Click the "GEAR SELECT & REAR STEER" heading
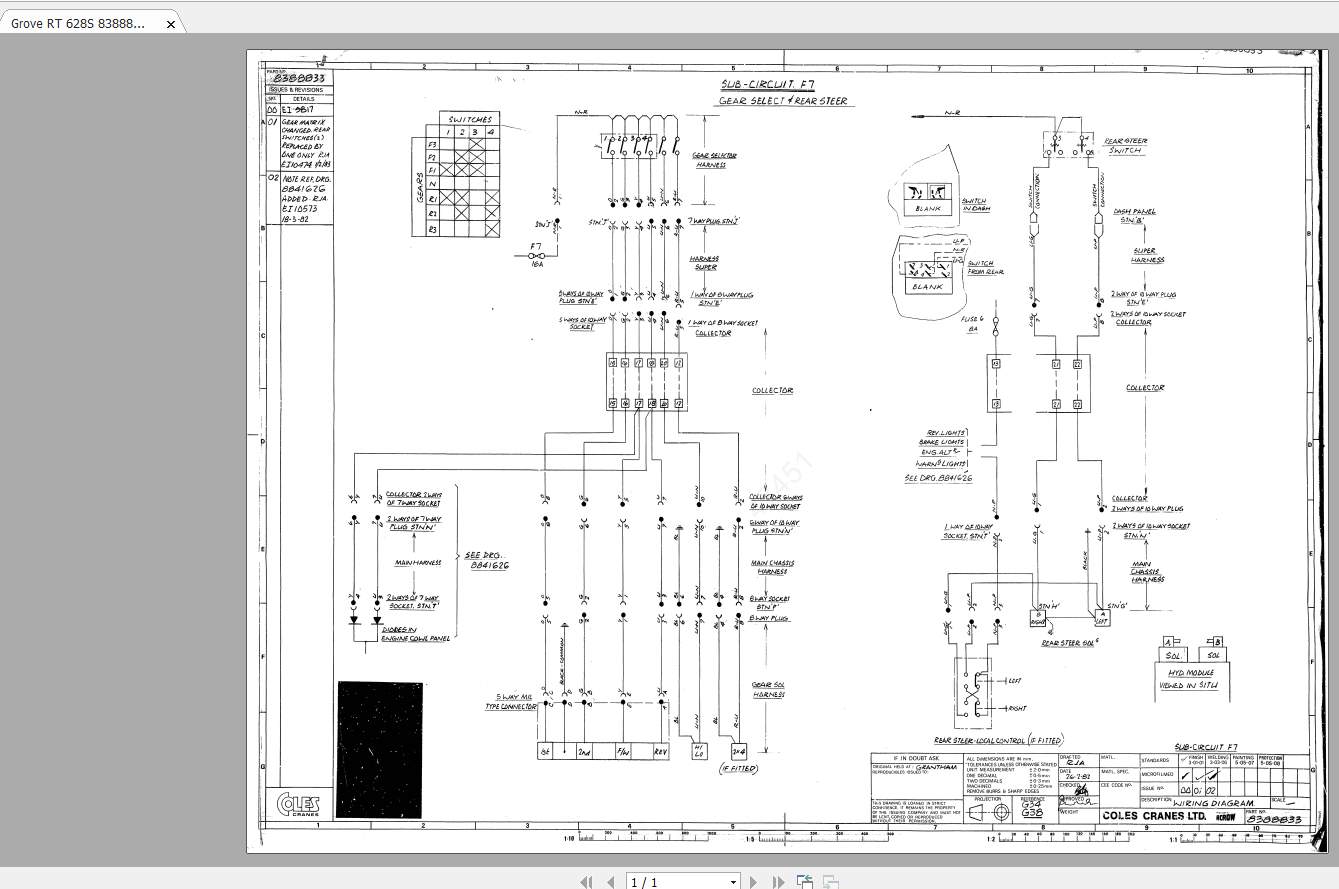The image size is (1339, 889). click(783, 101)
